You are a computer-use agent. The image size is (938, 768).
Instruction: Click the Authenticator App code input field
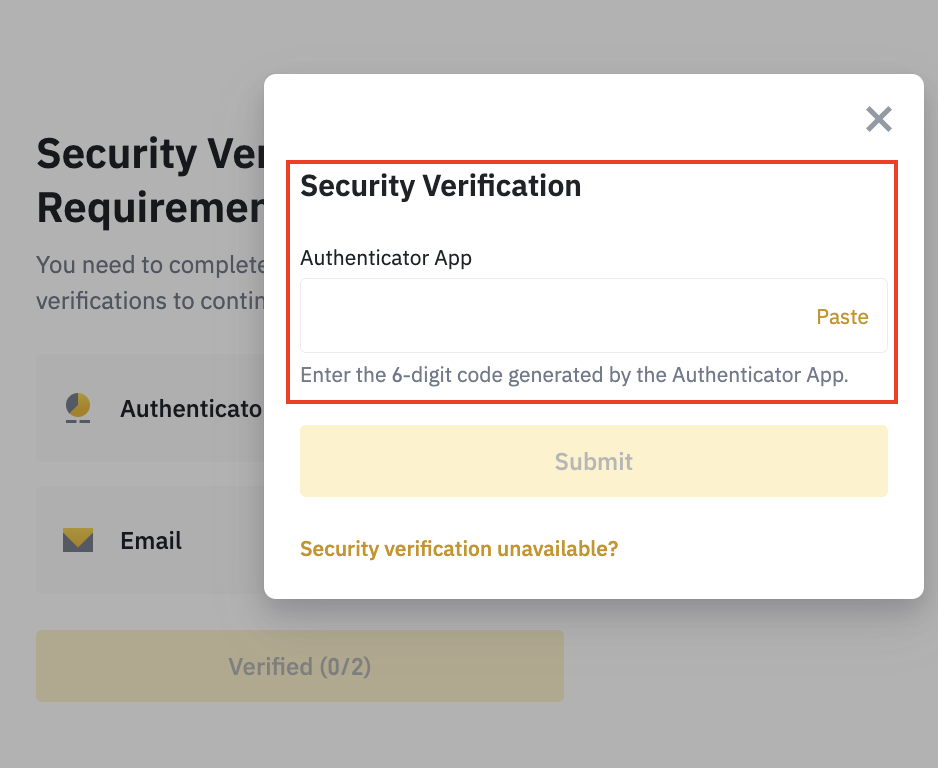(x=593, y=315)
